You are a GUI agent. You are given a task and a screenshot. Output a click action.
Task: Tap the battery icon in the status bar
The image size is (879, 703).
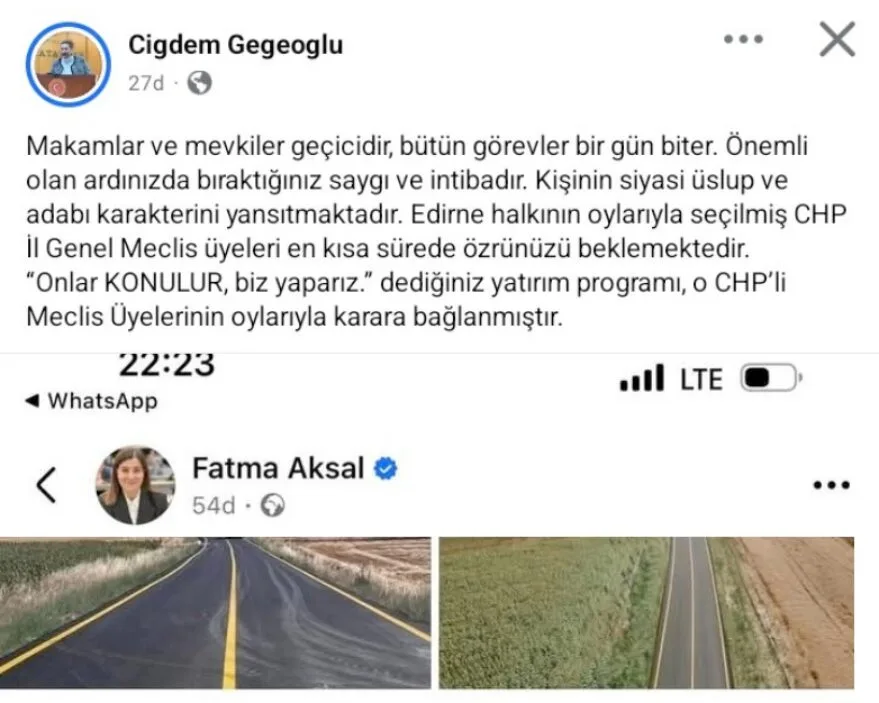click(x=771, y=378)
